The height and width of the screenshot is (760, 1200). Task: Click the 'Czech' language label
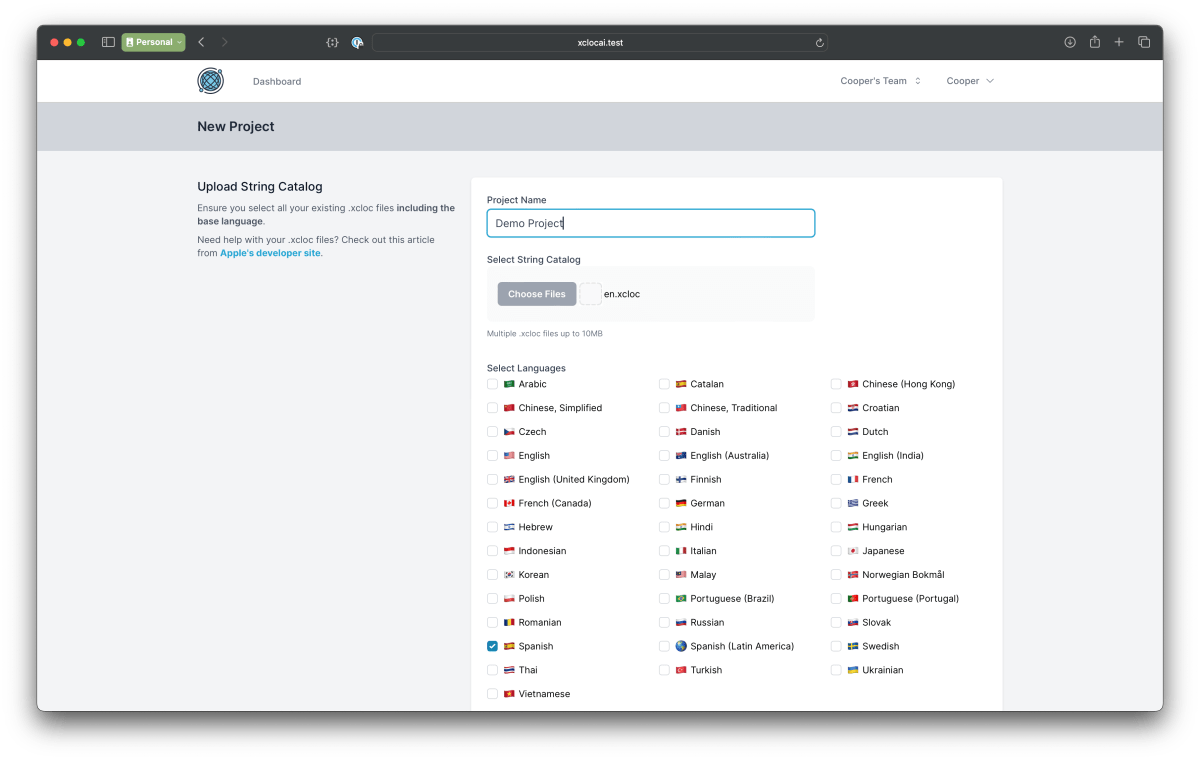point(533,432)
